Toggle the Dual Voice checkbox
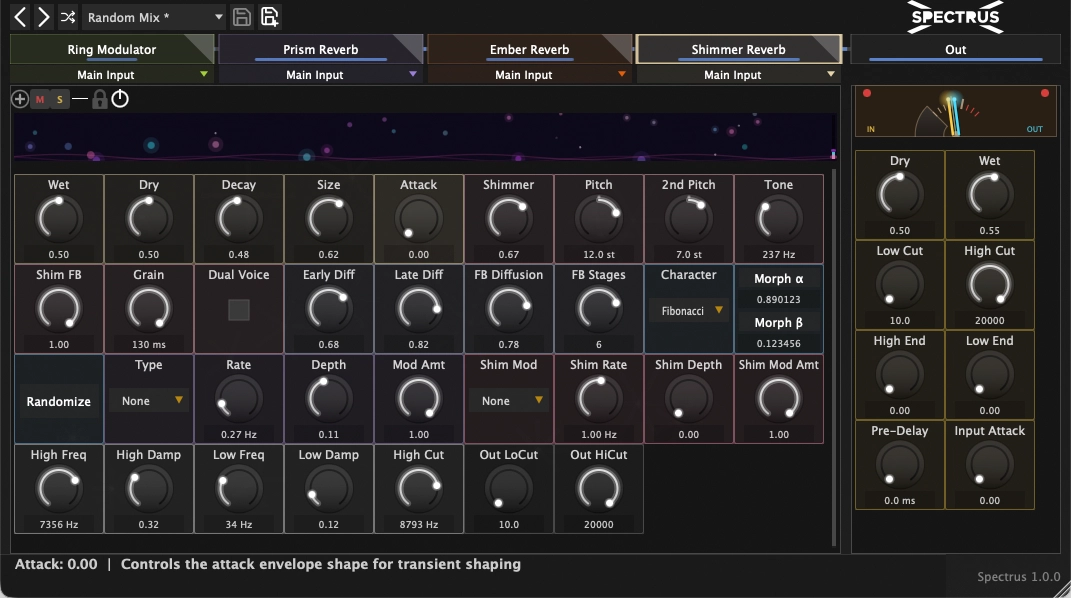This screenshot has height=598, width=1071. point(238,310)
